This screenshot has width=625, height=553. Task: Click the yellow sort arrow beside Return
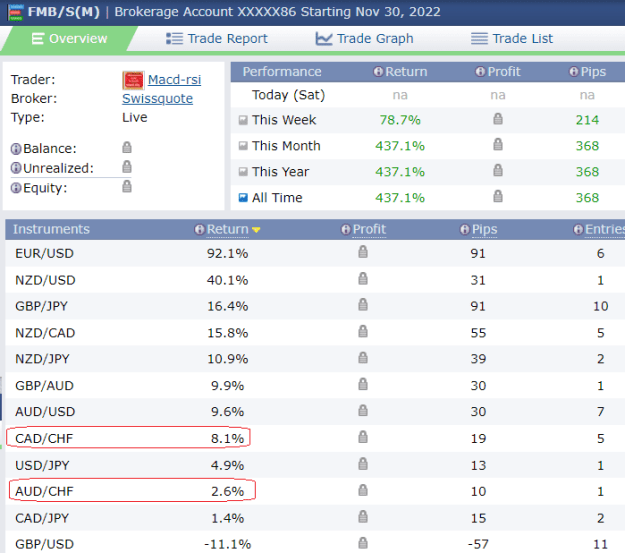point(256,230)
